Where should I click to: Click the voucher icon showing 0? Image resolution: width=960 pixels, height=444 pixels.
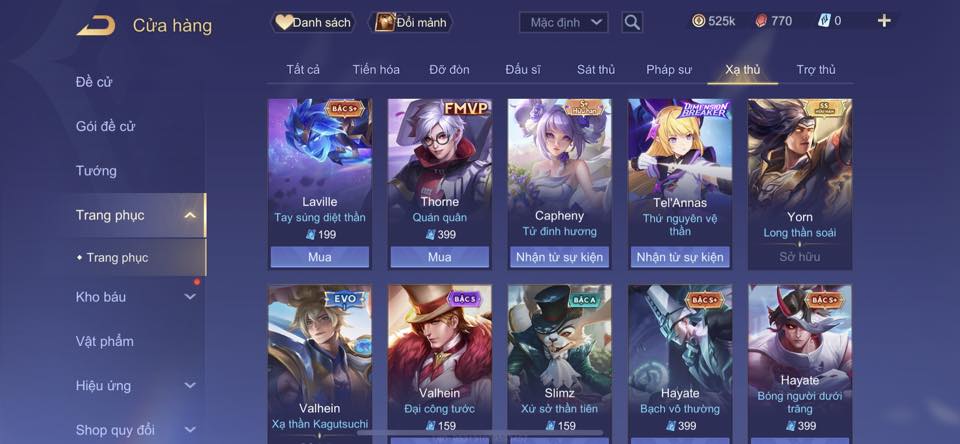click(824, 21)
